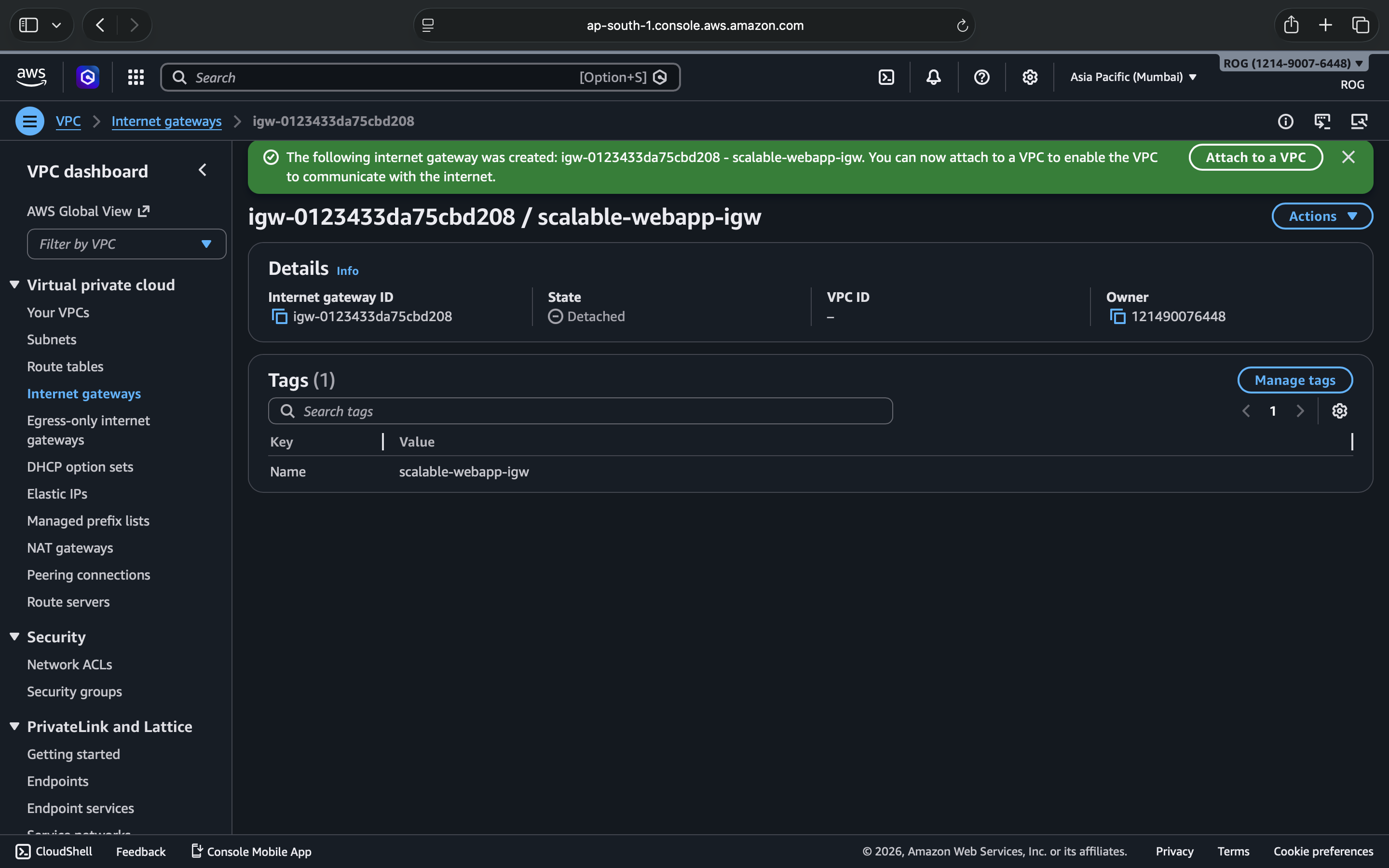Viewport: 1389px width, 868px height.
Task: Dismiss the green success banner
Action: [x=1348, y=157]
